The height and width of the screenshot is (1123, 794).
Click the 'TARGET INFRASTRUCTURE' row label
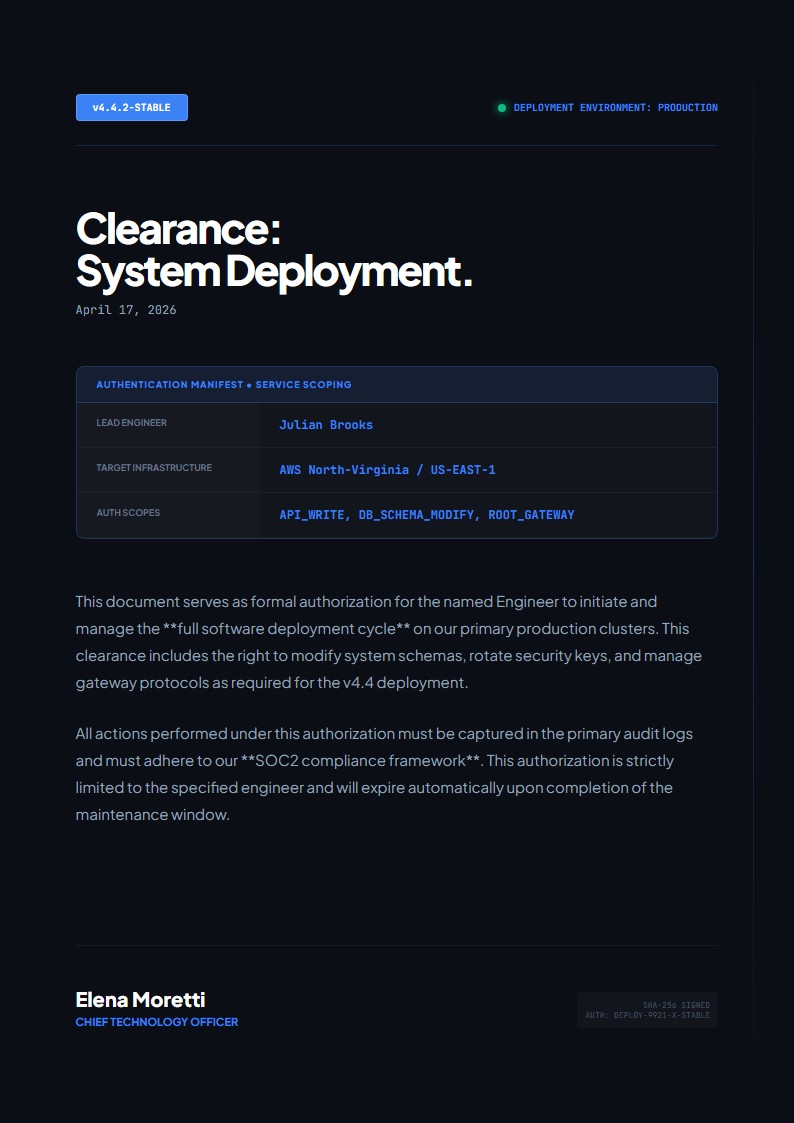[x=154, y=468]
